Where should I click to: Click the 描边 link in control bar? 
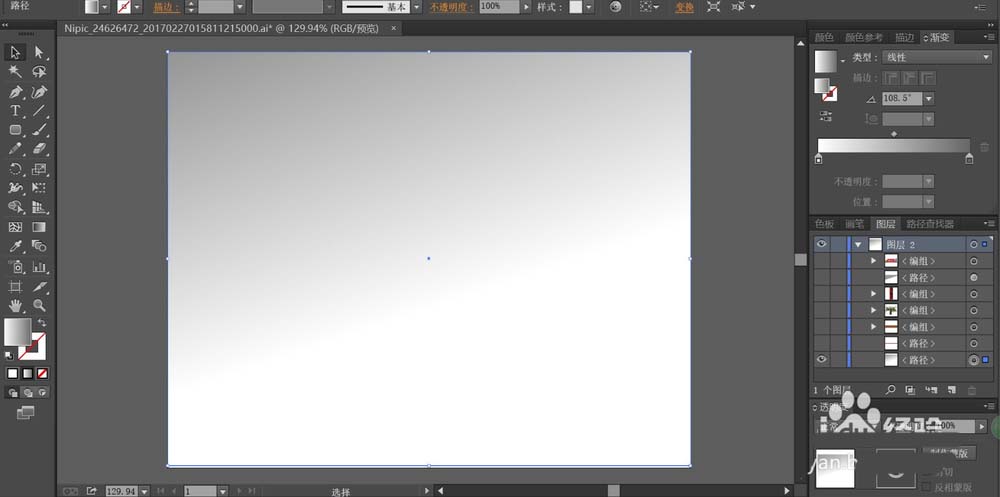coord(166,7)
